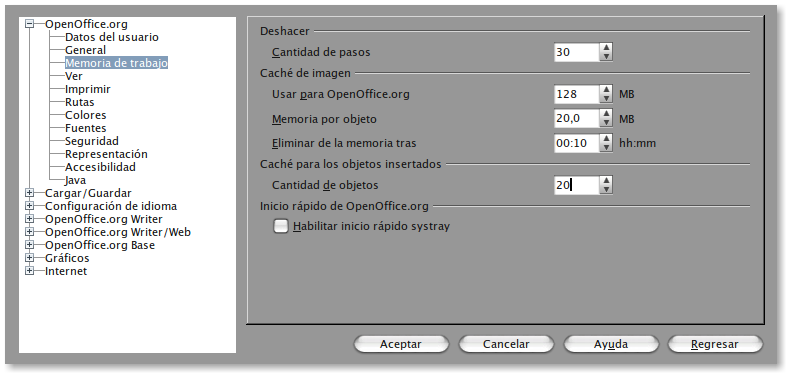This screenshot has width=786, height=373.
Task: Select Cargar/Guardar label in tree
Action: (88, 193)
